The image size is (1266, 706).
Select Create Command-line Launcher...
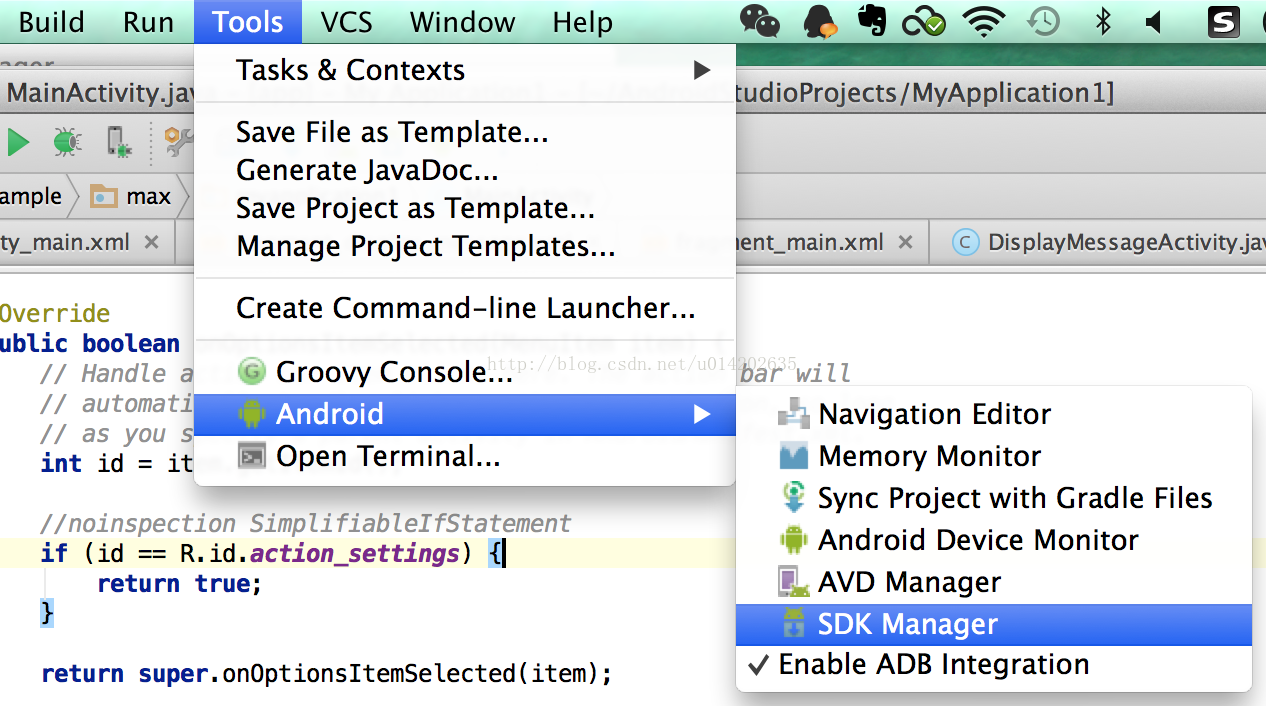465,308
